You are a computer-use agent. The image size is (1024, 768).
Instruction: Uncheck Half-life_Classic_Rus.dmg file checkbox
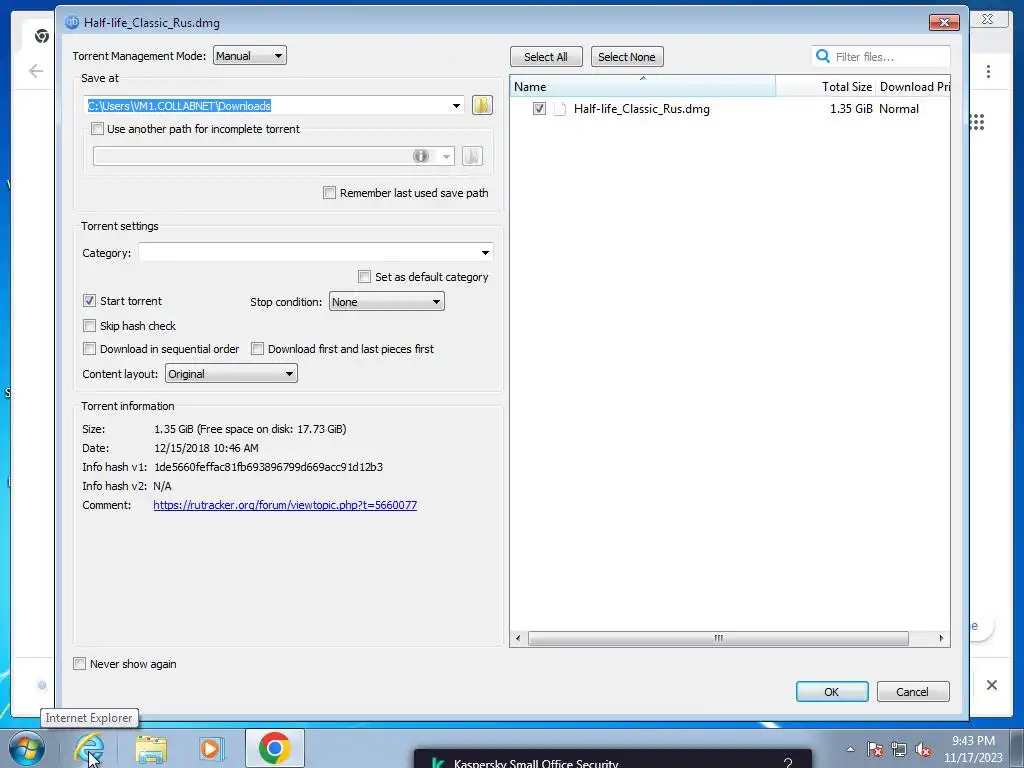539,108
